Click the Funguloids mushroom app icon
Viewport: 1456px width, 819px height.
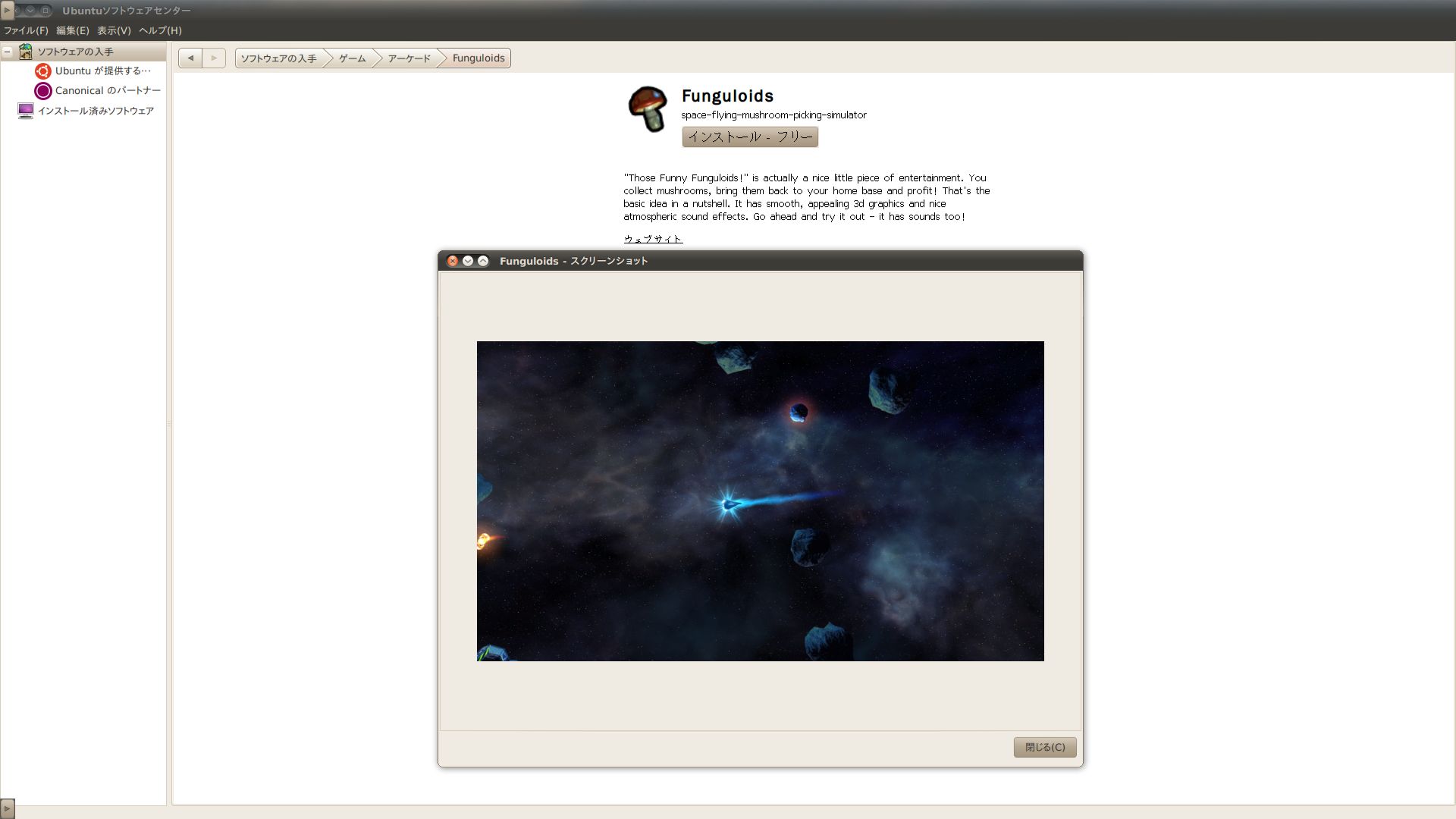(648, 108)
